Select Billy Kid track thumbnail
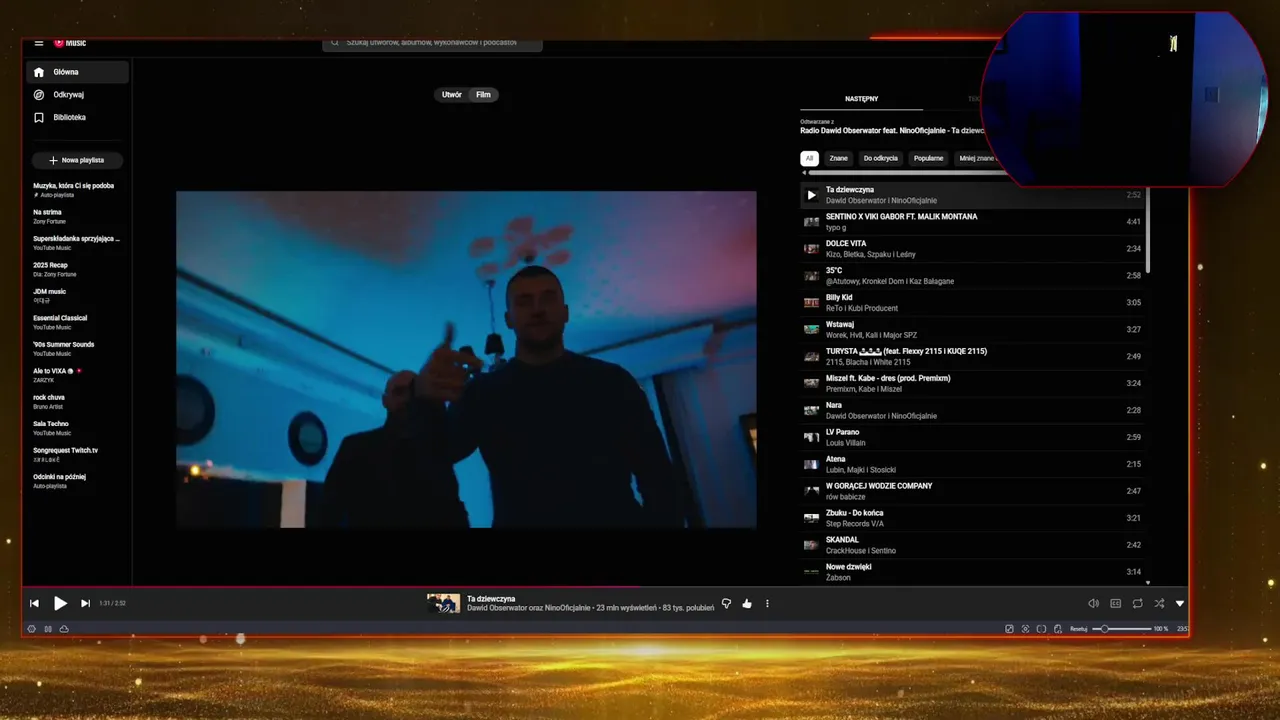Screen dimensions: 1280x720 [x=811, y=303]
